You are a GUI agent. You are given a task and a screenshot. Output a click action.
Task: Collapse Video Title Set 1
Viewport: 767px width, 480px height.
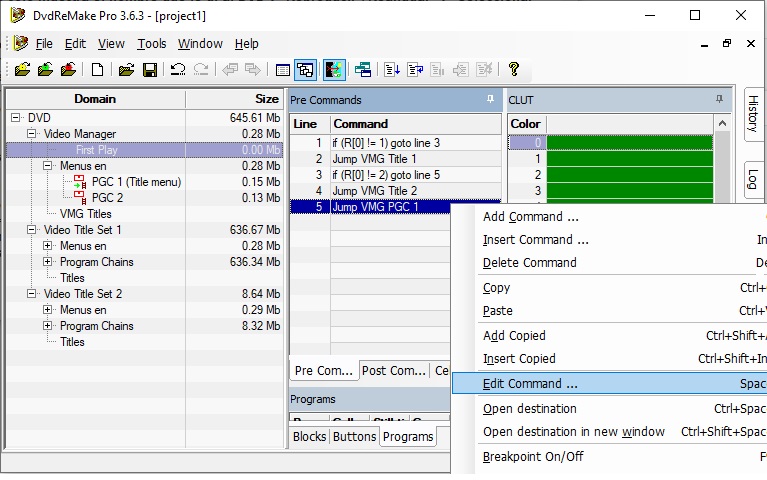pyautogui.click(x=31, y=229)
